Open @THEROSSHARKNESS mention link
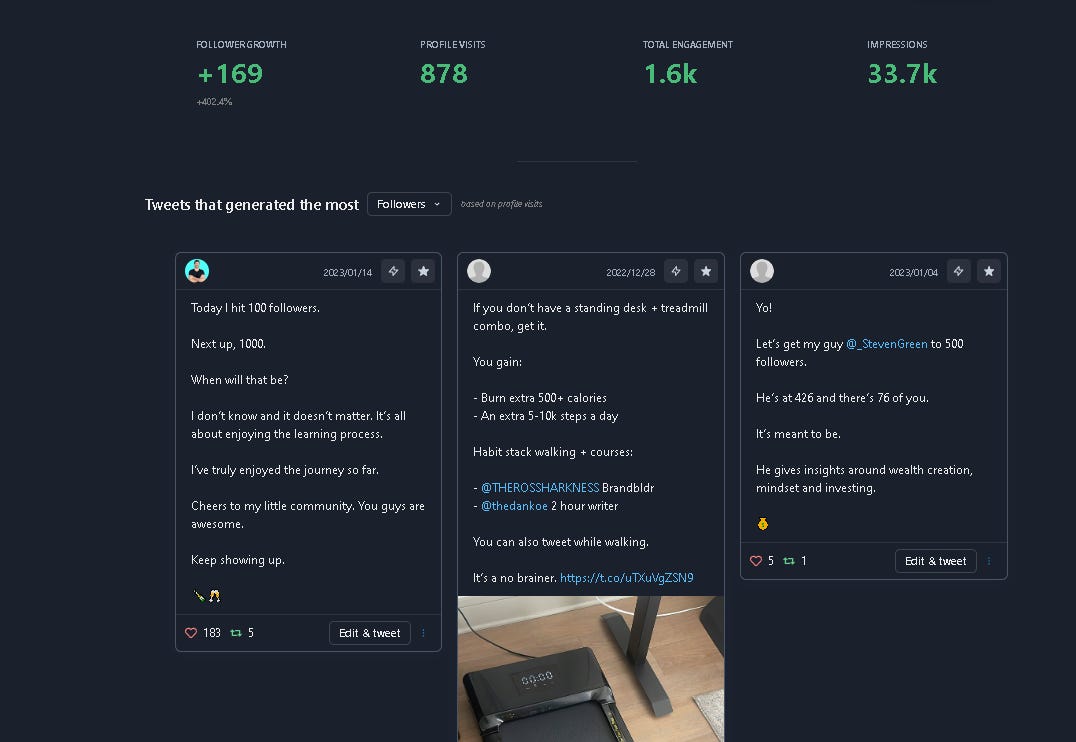Screen dimensions: 1076x742 coord(540,488)
